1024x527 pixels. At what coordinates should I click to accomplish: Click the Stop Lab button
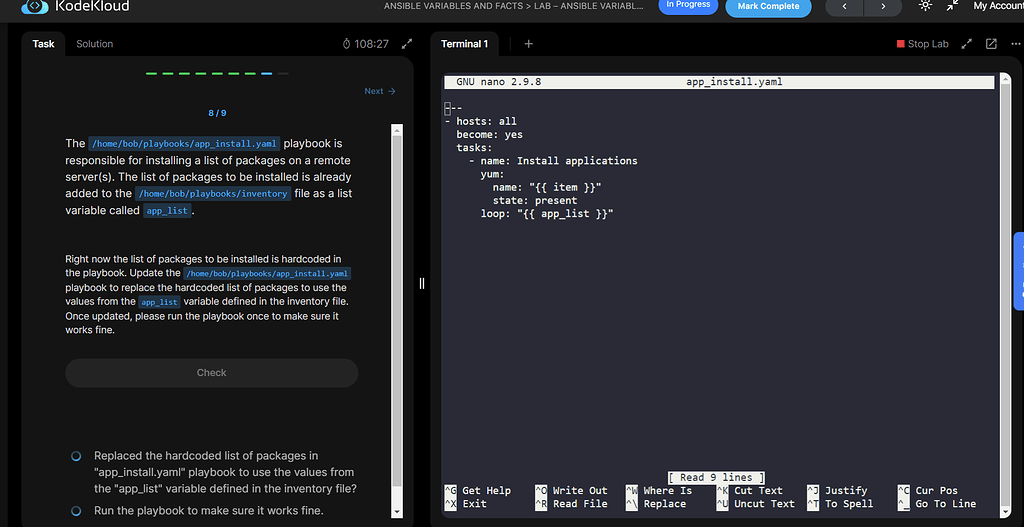[923, 44]
